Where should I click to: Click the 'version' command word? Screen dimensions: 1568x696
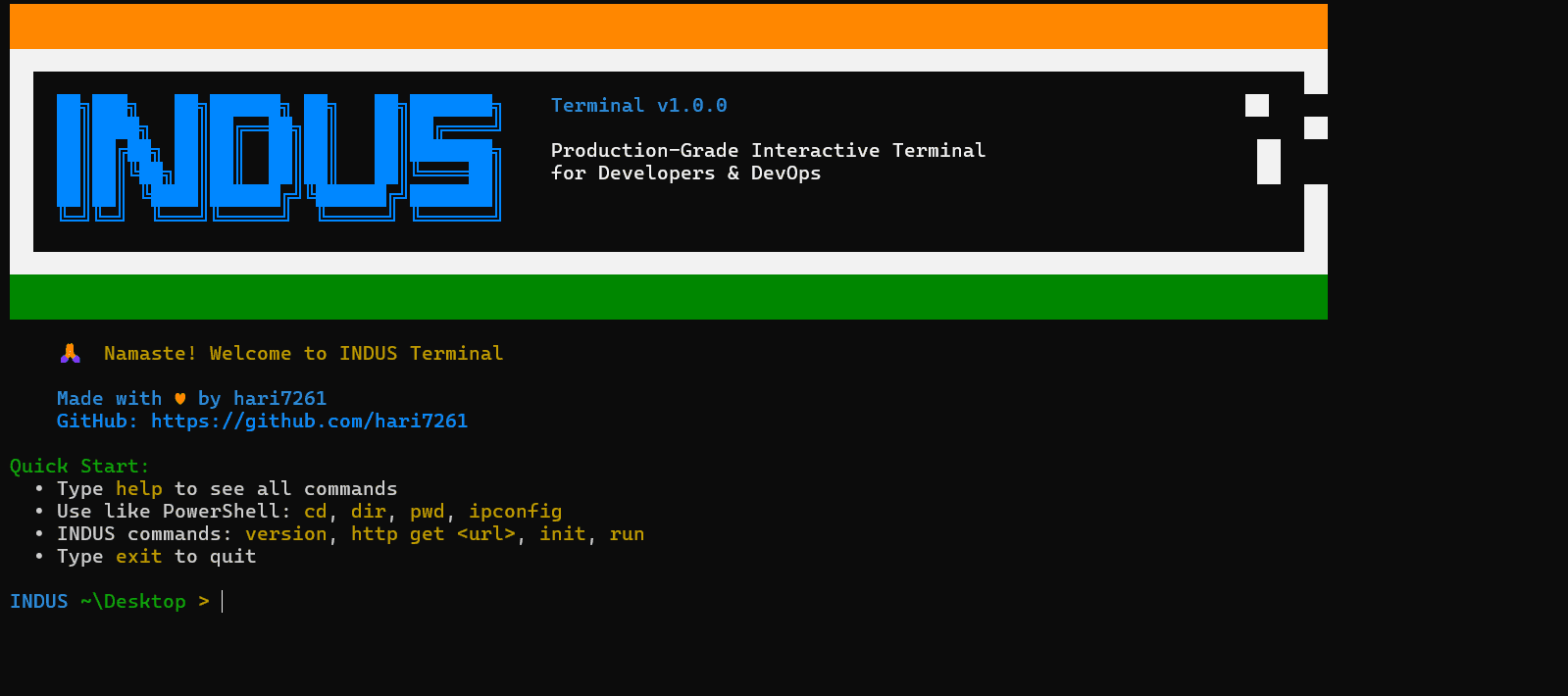pyautogui.click(x=286, y=534)
